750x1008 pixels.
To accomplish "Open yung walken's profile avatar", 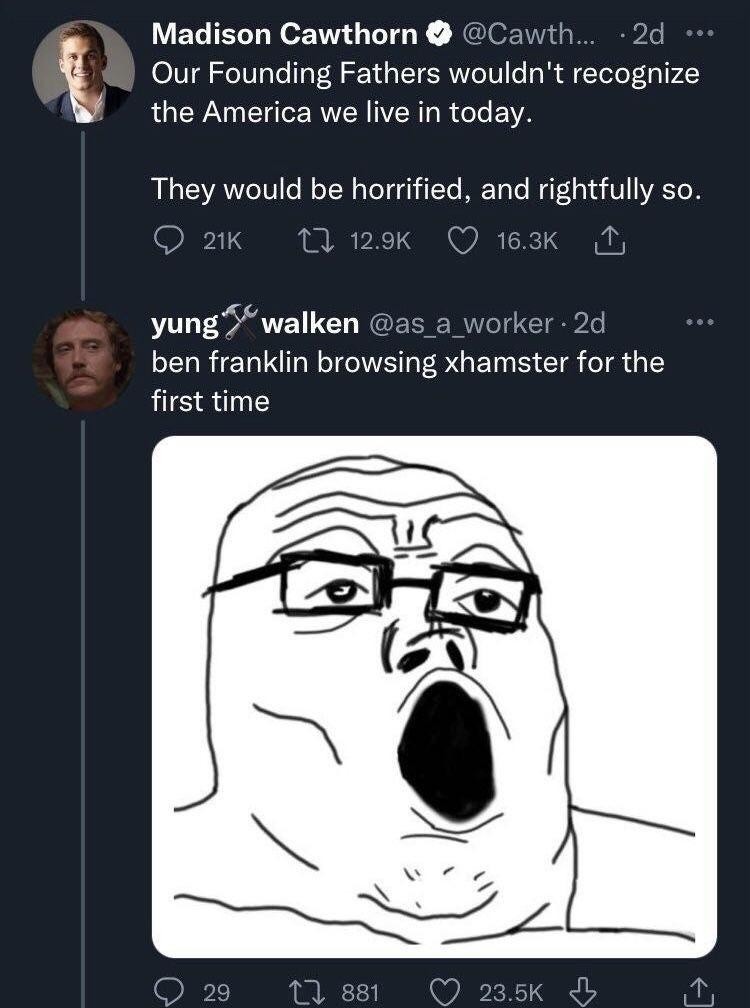I will click(83, 359).
